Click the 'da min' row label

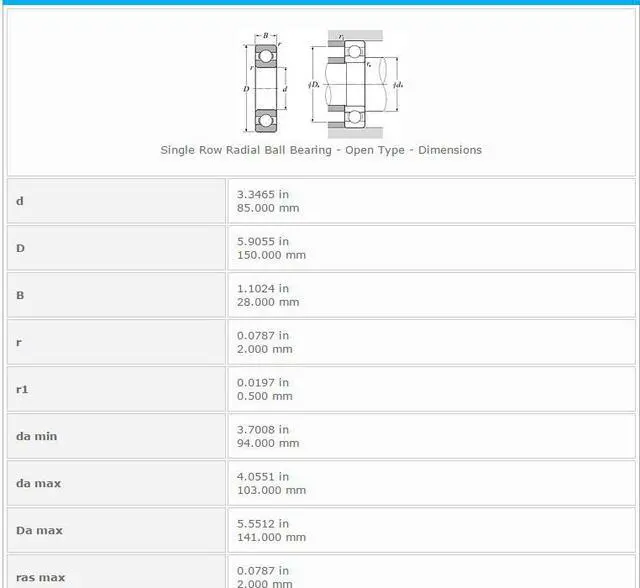(37, 436)
